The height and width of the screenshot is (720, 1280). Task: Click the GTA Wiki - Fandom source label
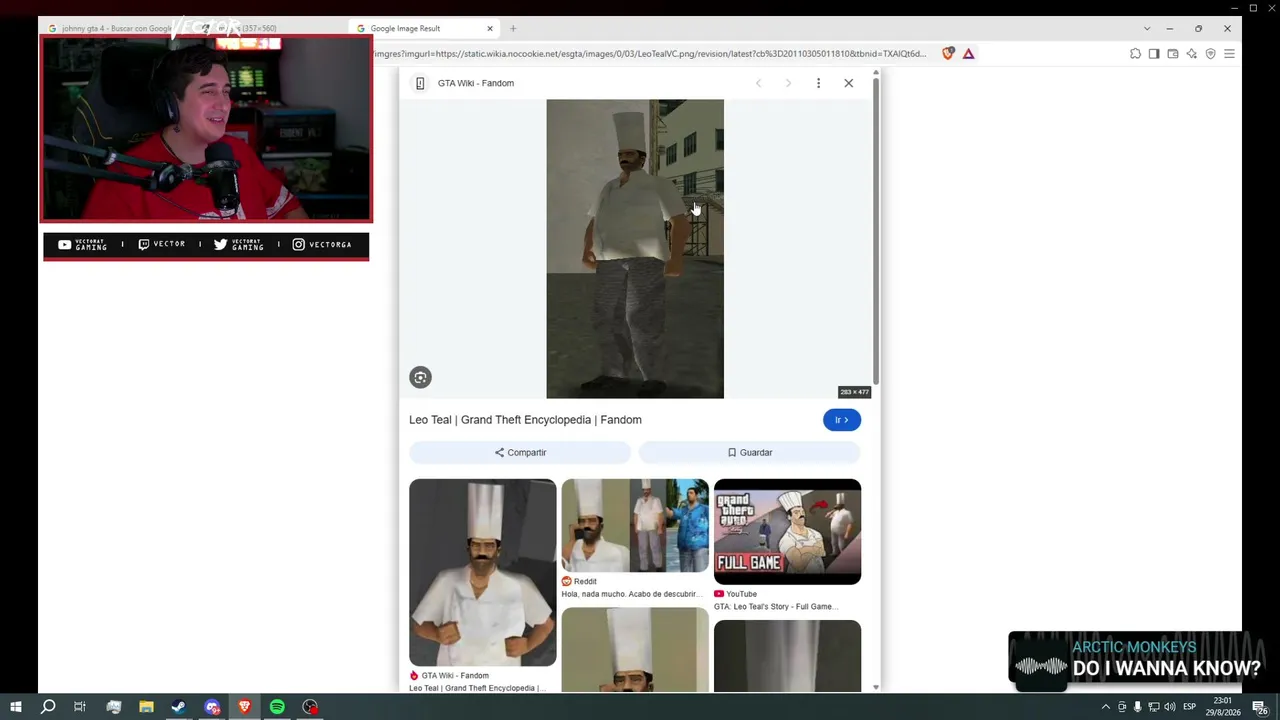476,83
